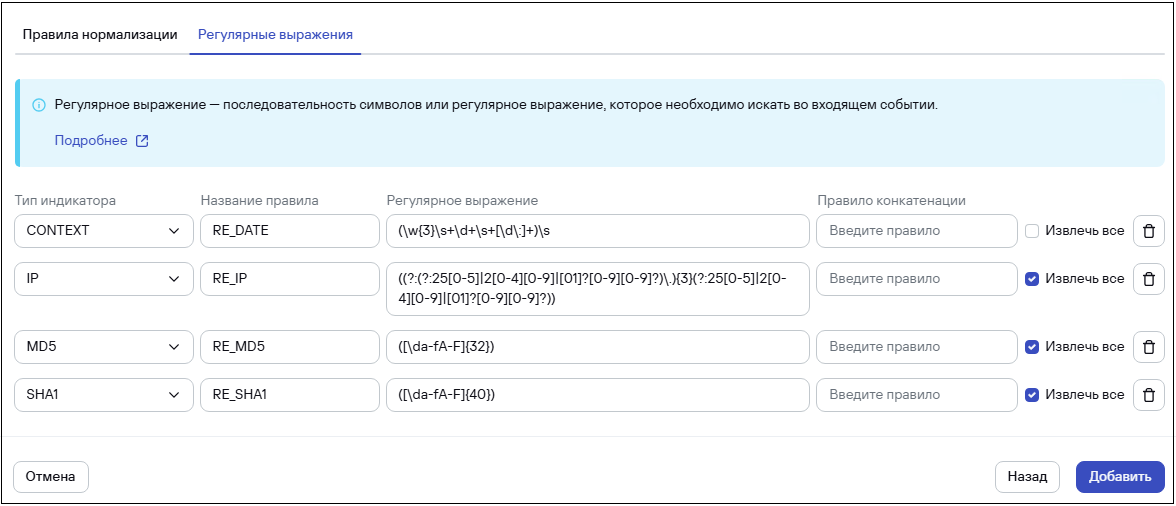
Task: Uncheck Извлечь все for the RE_SHA1 rule
Action: [x=1032, y=394]
